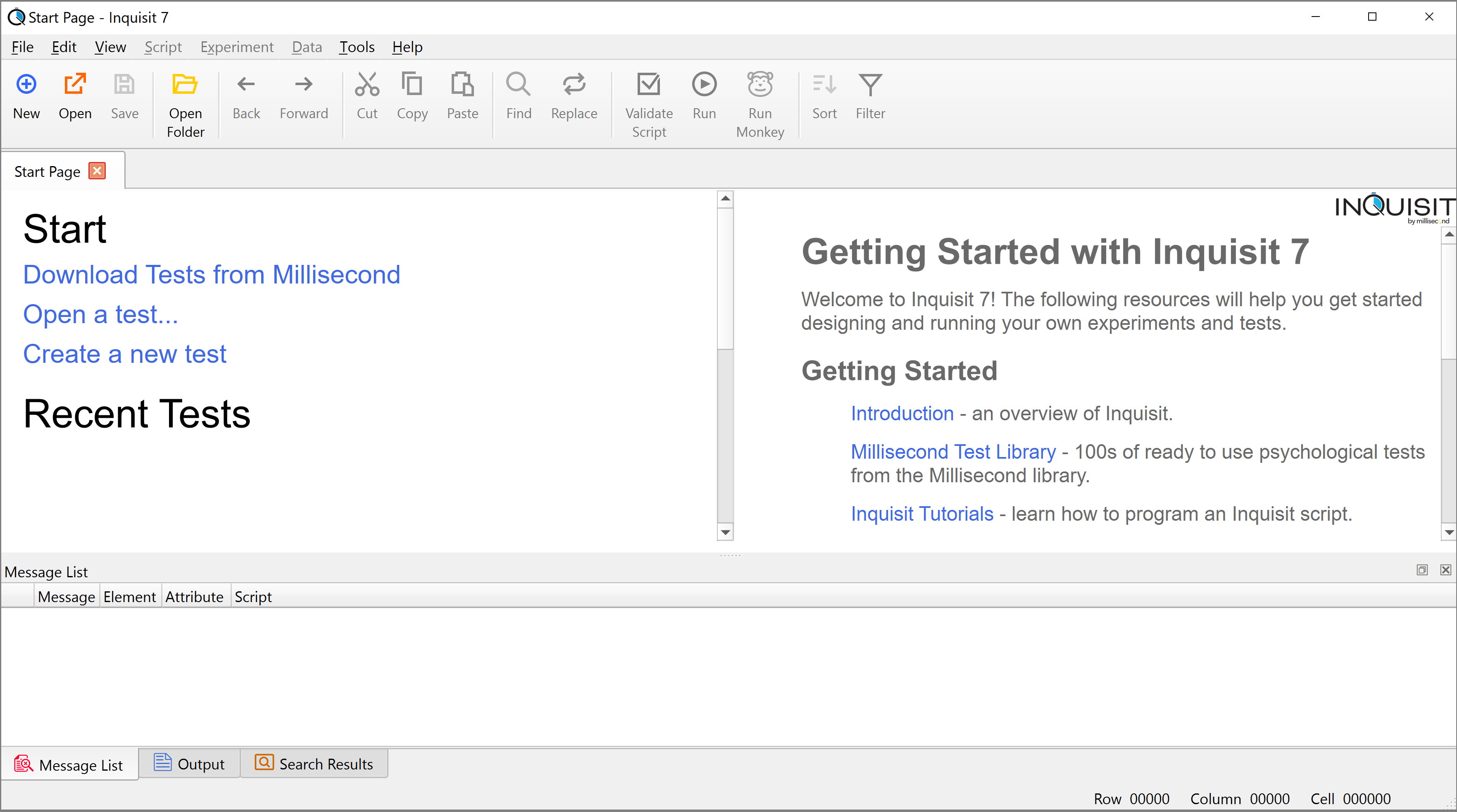
Task: Click the New script toolbar icon
Action: (x=26, y=85)
